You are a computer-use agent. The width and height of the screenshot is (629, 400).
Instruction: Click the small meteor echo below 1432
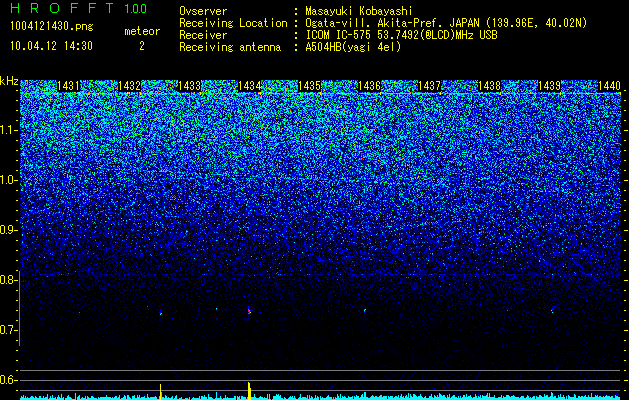click(161, 313)
